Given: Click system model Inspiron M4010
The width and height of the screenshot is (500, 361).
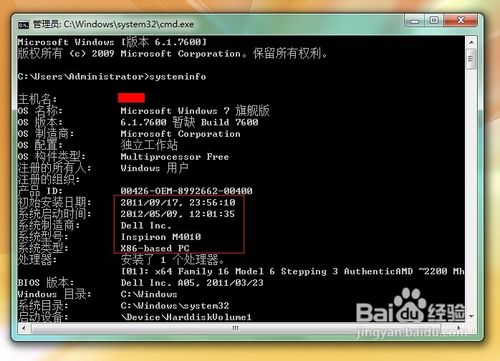Looking at the screenshot, I should 161,237.
